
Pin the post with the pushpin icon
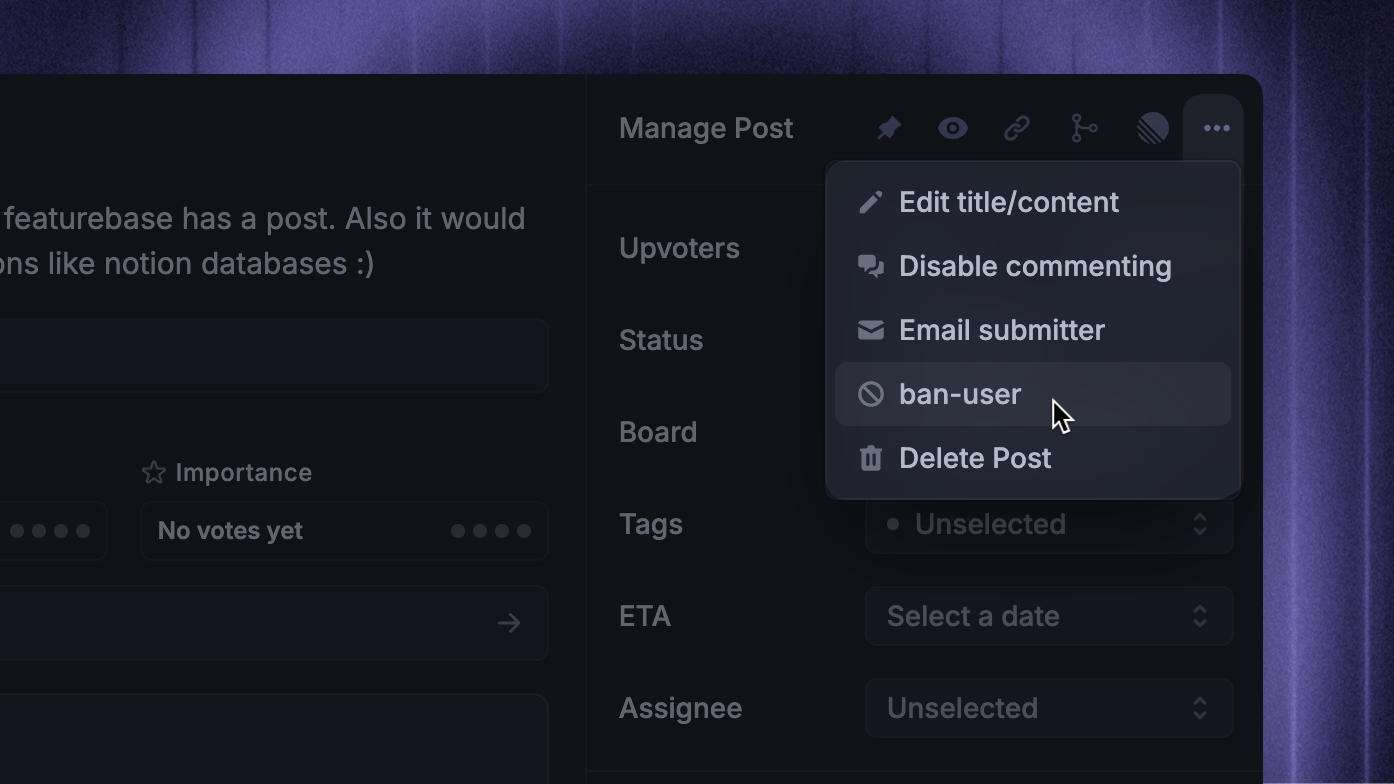888,128
